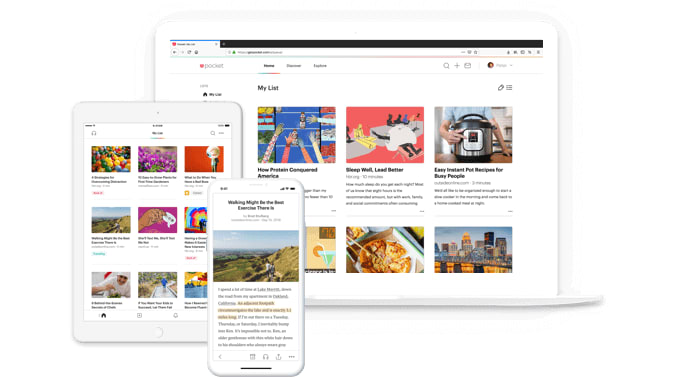This screenshot has width=680, height=378.
Task: Click the browser home icon
Action: [x=196, y=52]
